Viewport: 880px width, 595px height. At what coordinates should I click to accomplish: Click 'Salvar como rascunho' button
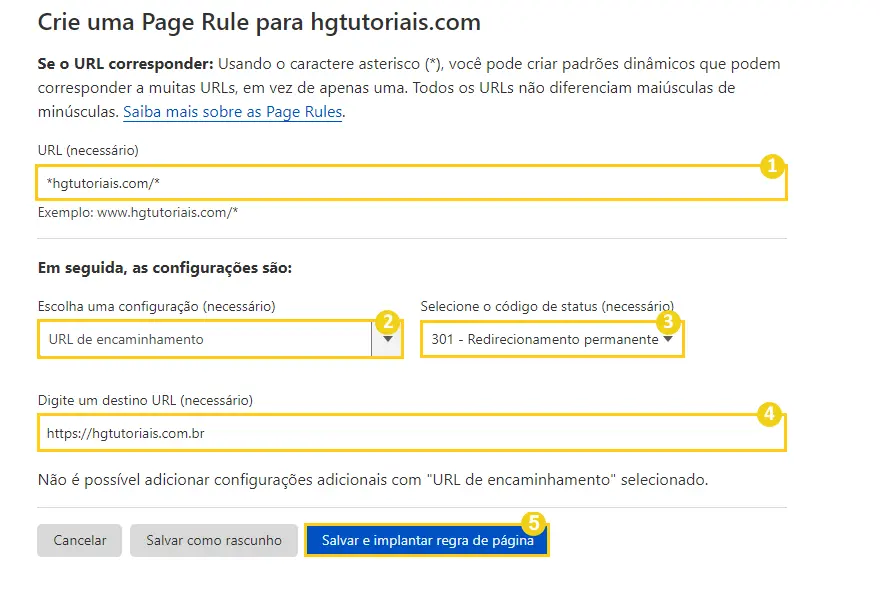[x=214, y=541]
